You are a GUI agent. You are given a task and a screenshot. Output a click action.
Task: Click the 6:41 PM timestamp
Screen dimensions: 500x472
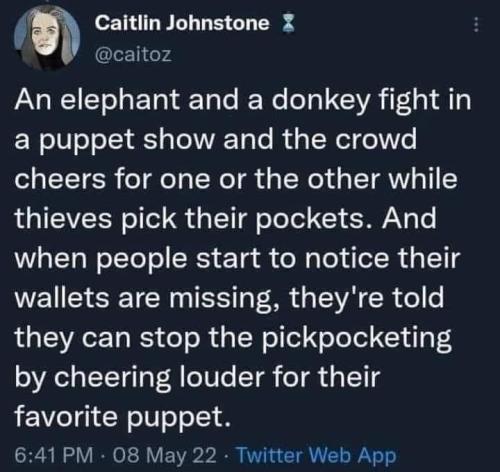click(x=54, y=455)
